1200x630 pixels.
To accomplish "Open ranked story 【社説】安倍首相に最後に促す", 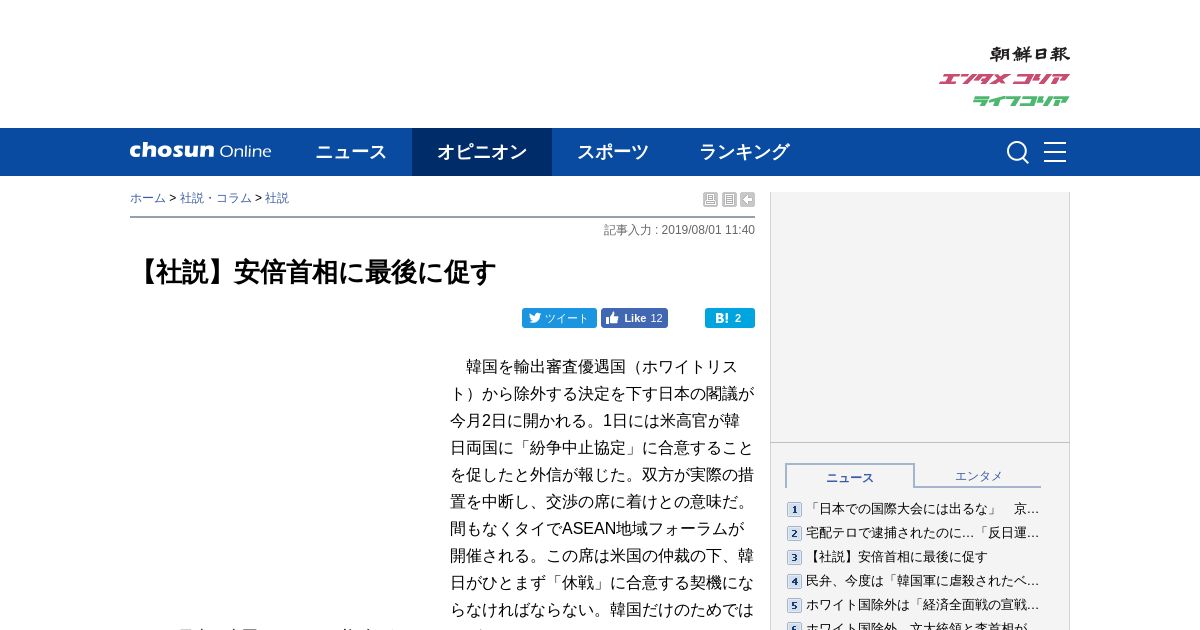I will [897, 557].
